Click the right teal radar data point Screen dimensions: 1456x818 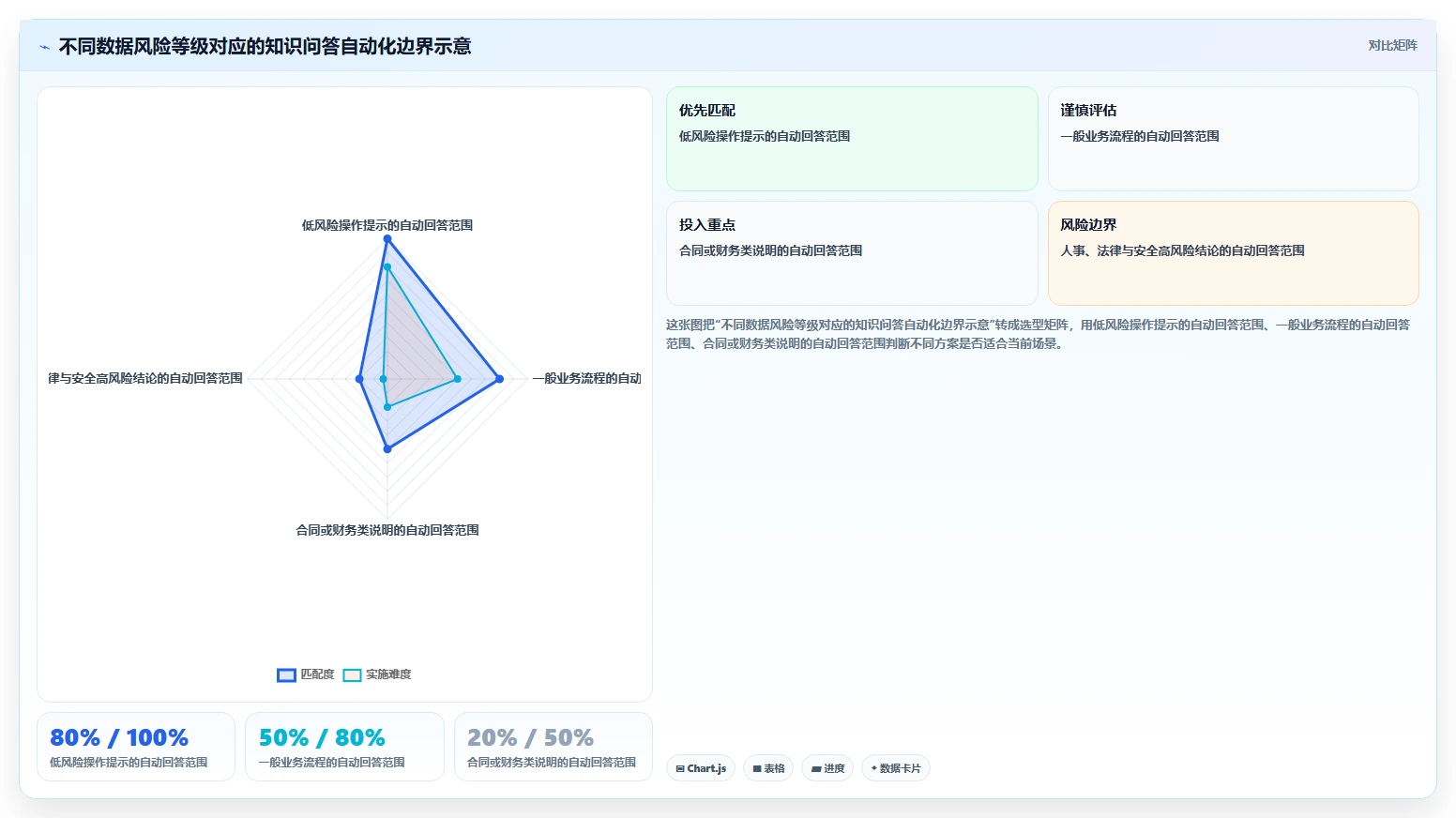(x=458, y=379)
